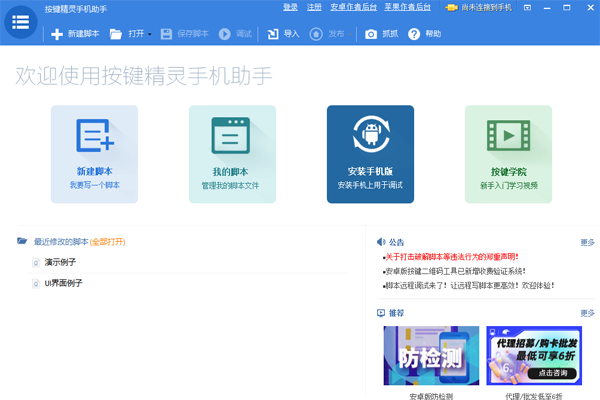Click the 全部打开 link
The width and height of the screenshot is (600, 400).
coord(107,242)
